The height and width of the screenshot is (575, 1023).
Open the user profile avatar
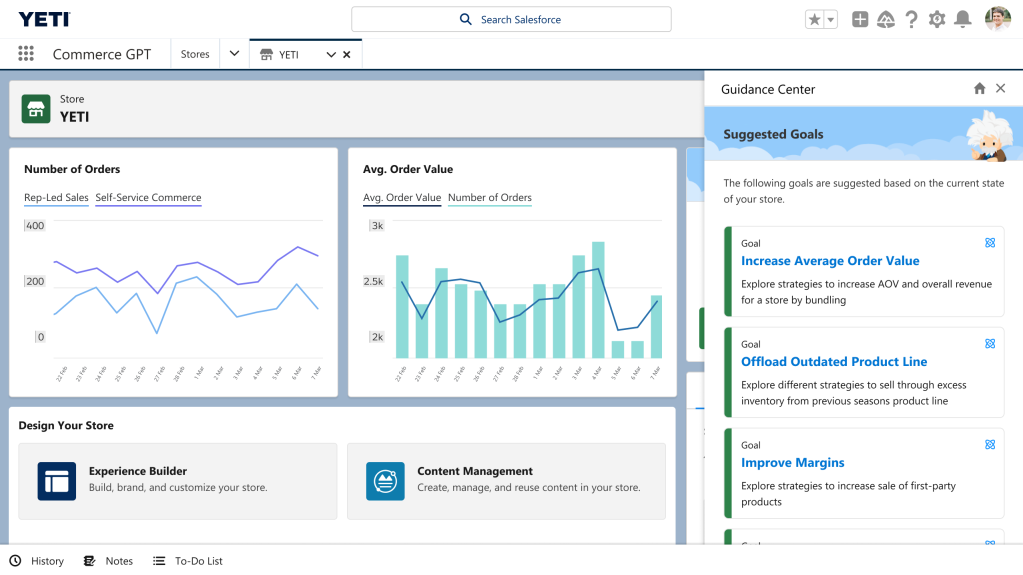point(997,19)
